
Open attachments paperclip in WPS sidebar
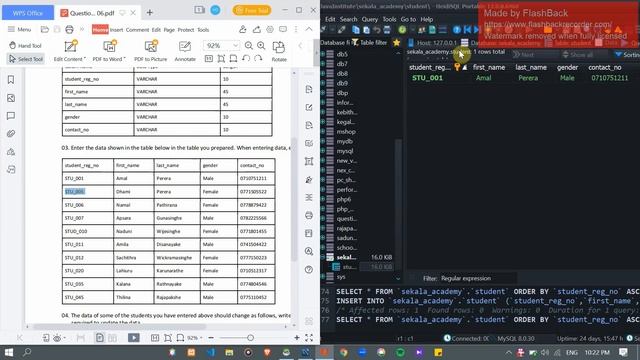coord(11,133)
